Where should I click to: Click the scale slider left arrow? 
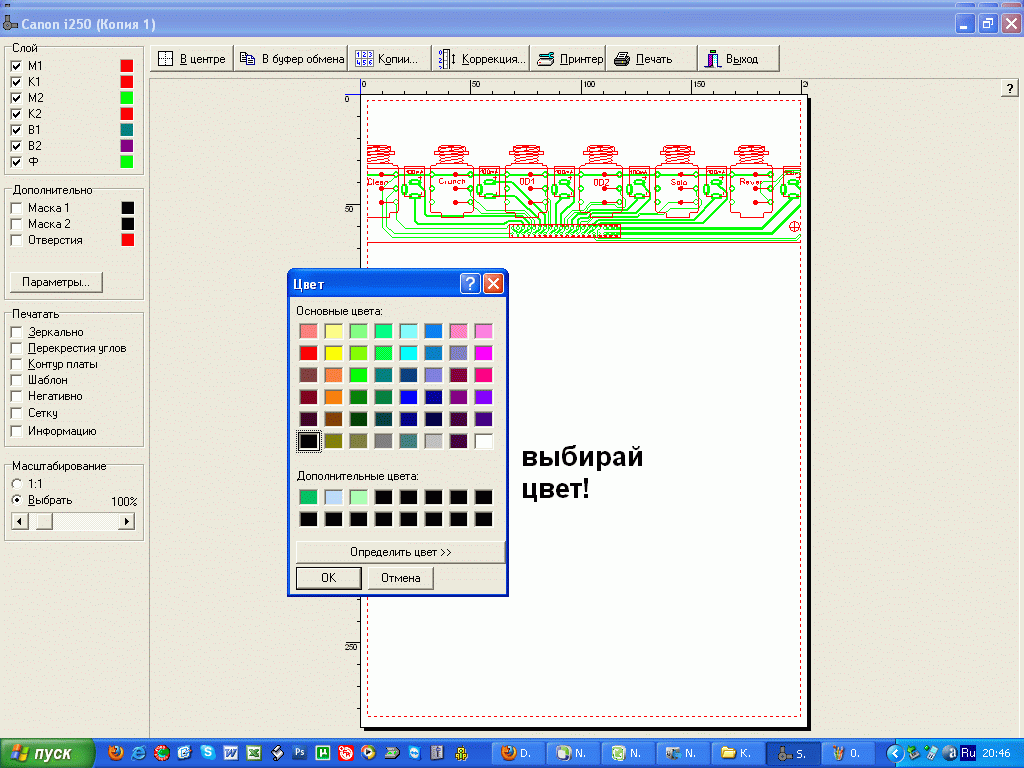[x=20, y=521]
